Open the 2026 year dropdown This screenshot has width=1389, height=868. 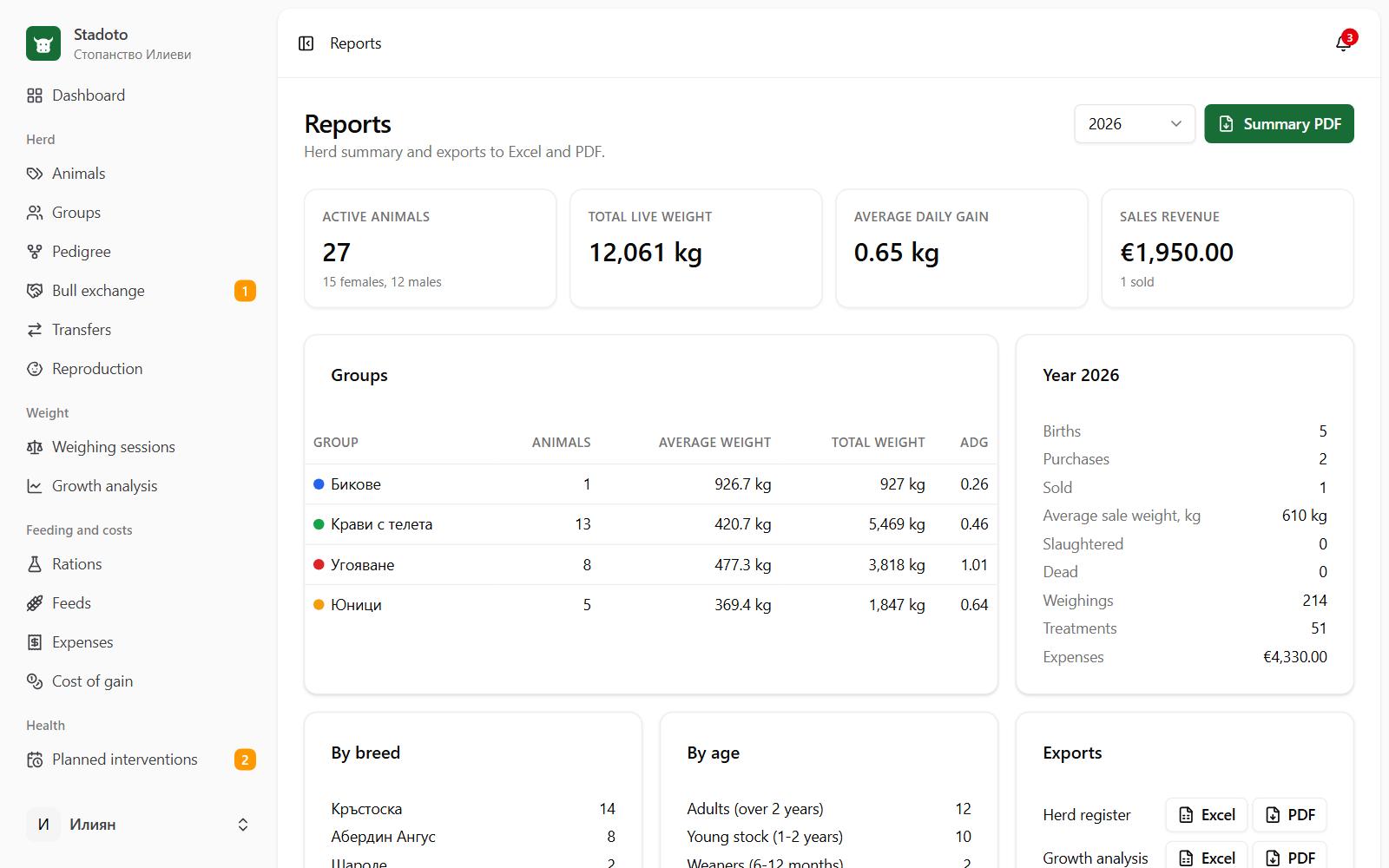[1135, 124]
